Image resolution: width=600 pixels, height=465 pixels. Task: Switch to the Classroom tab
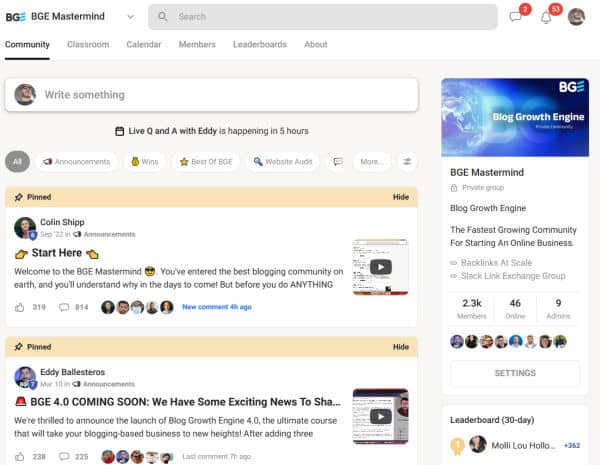[88, 44]
